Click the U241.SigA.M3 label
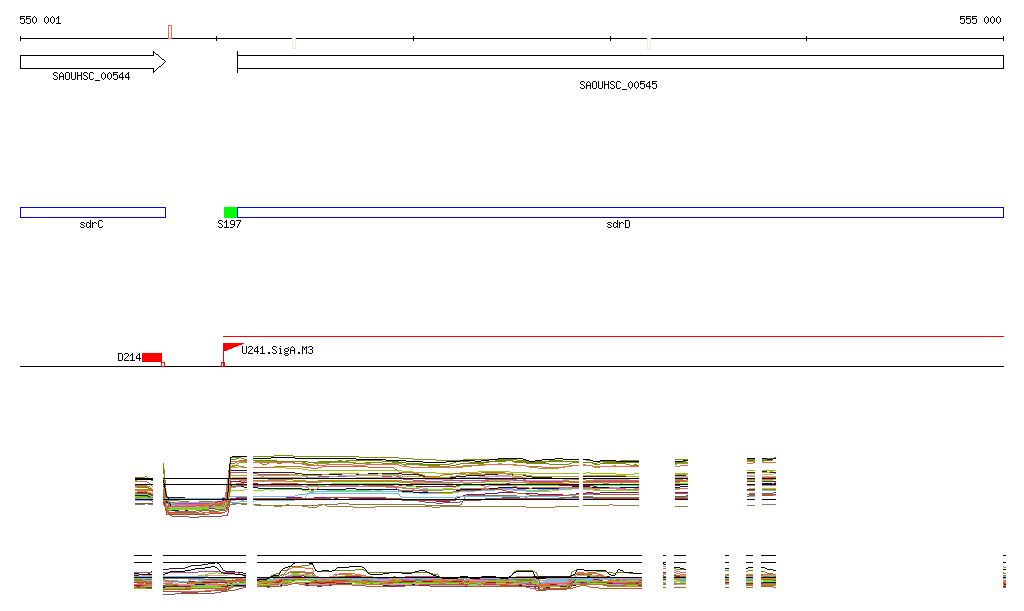The width and height of the screenshot is (1024, 611). 278,351
